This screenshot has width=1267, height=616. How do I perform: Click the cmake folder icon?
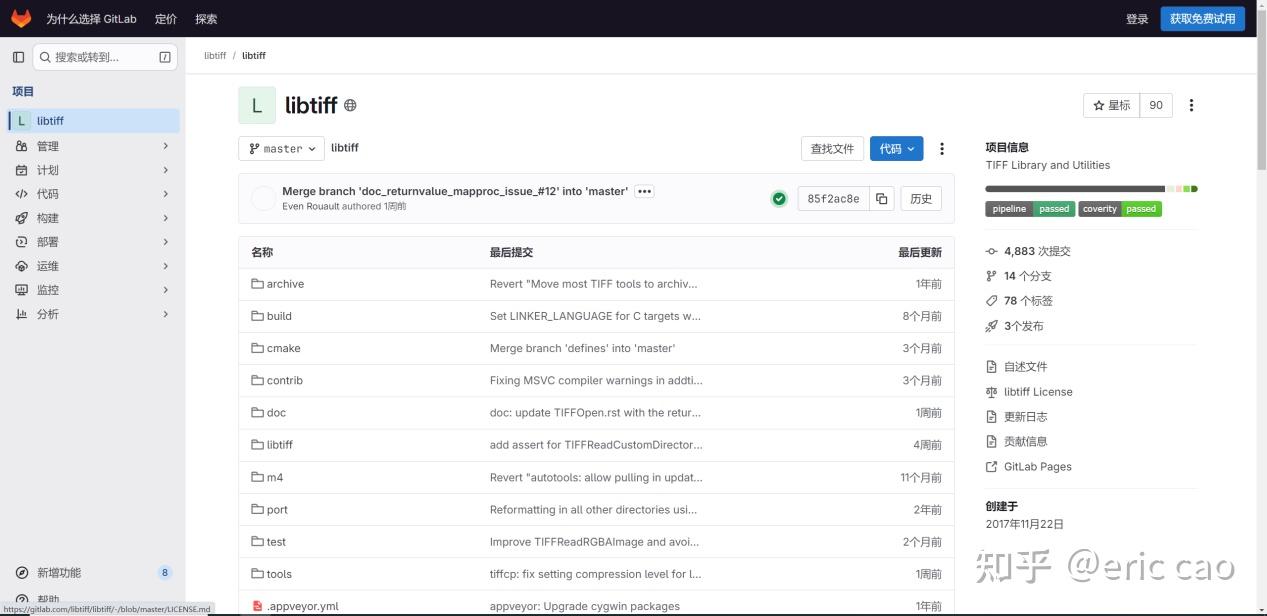tap(257, 348)
